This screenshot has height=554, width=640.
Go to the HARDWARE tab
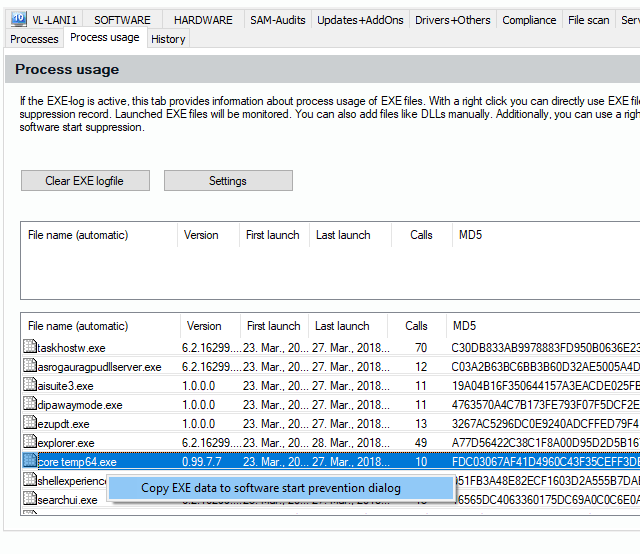click(x=202, y=20)
